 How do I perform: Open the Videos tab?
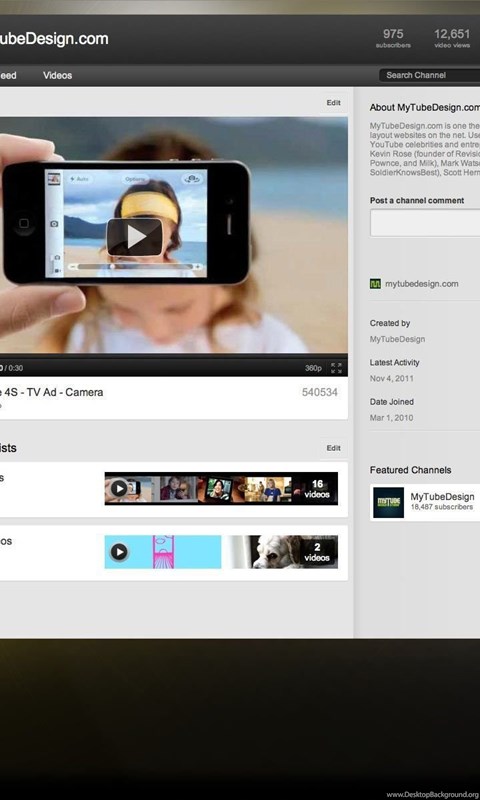[57, 75]
